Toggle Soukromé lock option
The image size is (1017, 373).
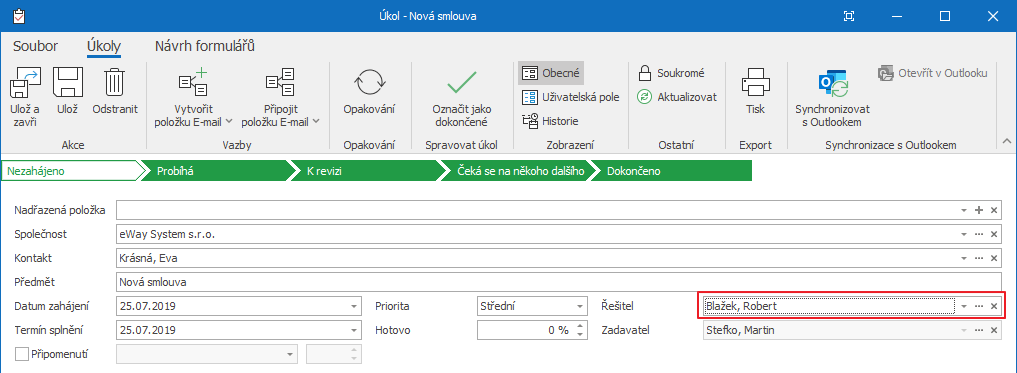click(671, 73)
